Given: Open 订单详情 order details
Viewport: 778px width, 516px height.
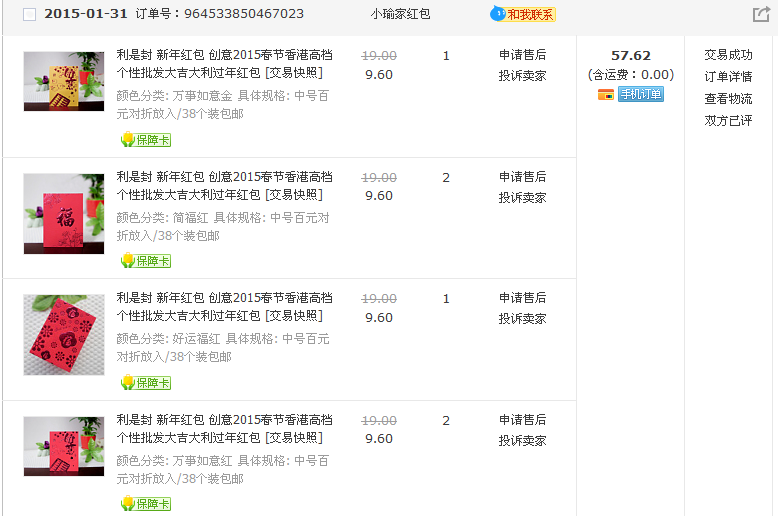Looking at the screenshot, I should [728, 77].
